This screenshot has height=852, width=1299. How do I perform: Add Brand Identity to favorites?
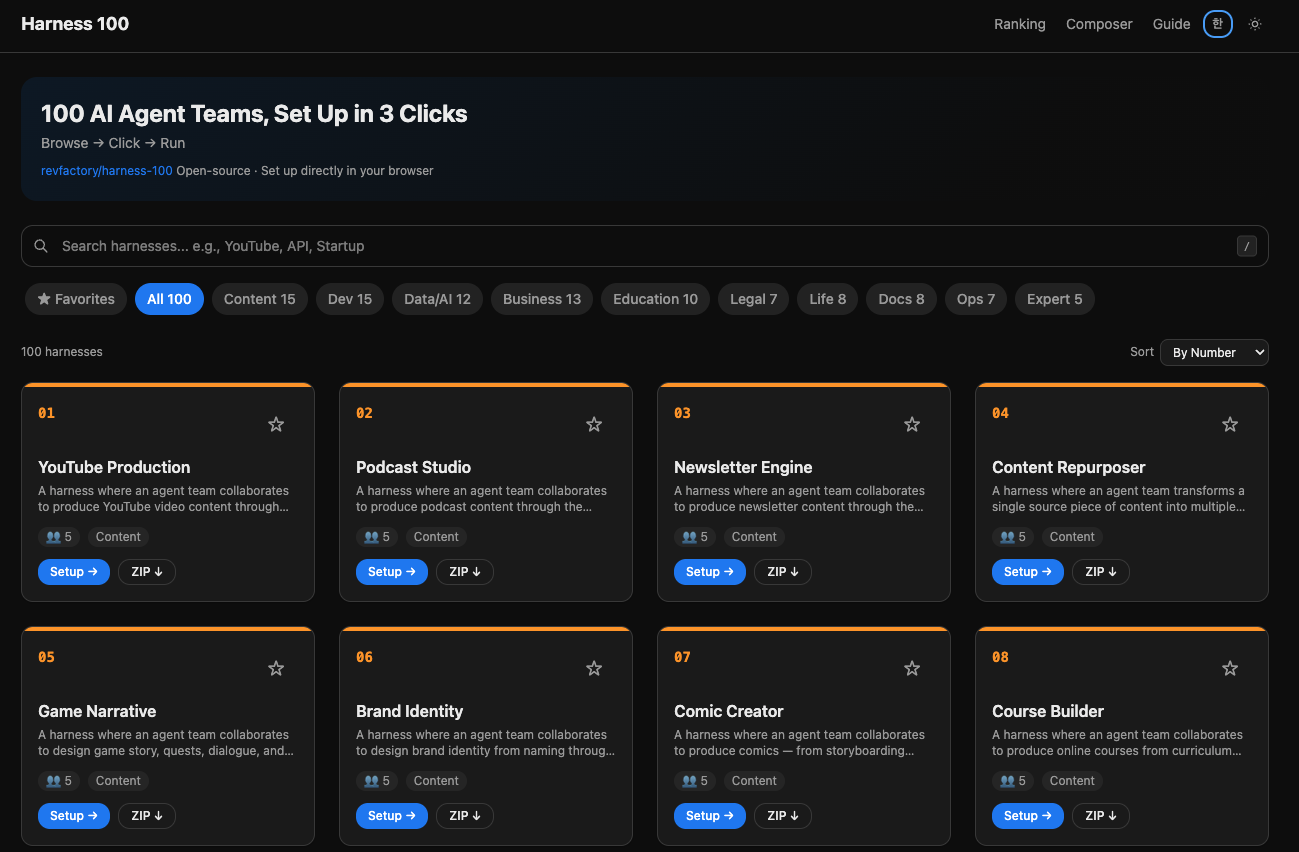[594, 668]
